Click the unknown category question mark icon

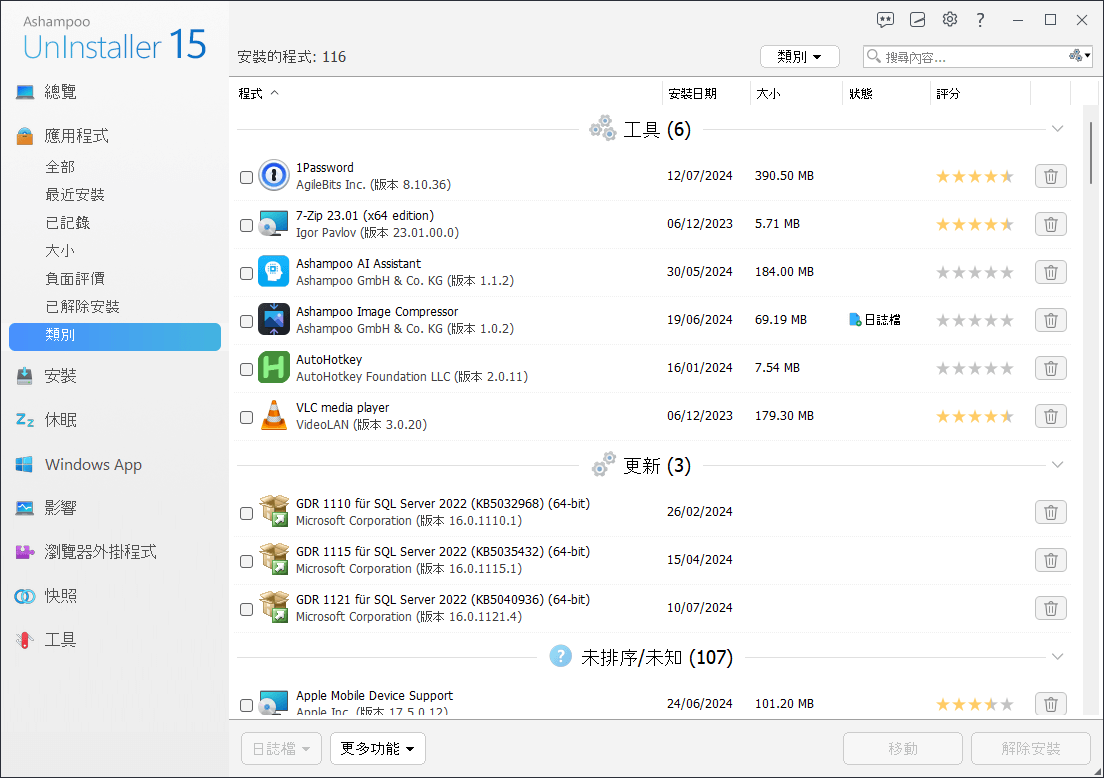[560, 656]
